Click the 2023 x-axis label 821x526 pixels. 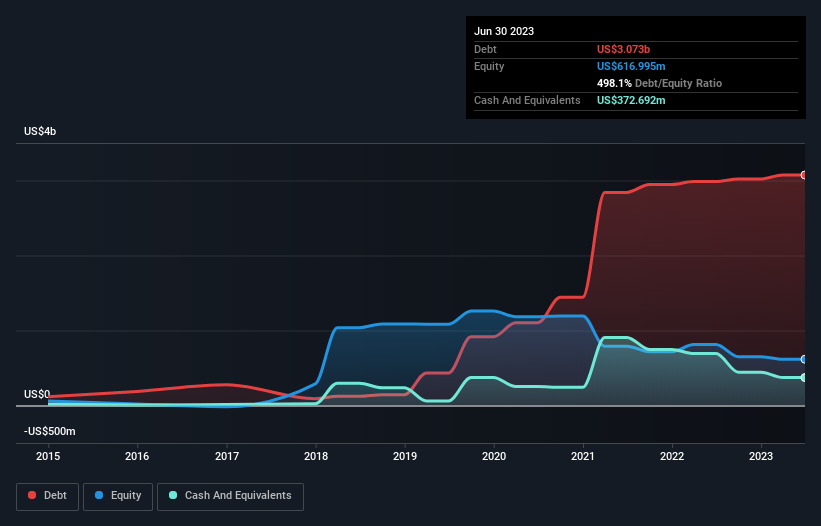761,456
